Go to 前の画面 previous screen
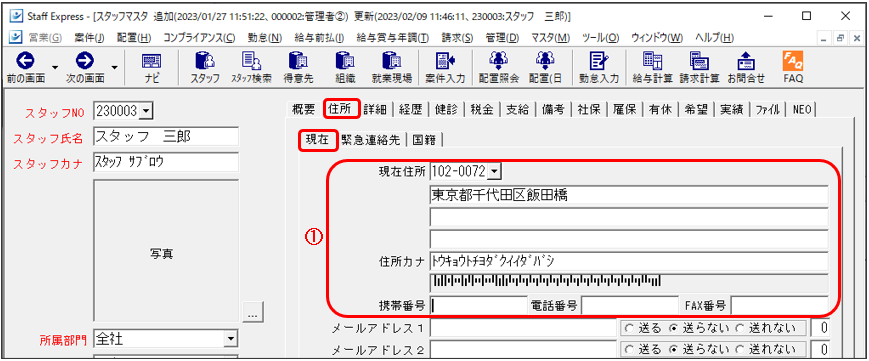 click(26, 68)
